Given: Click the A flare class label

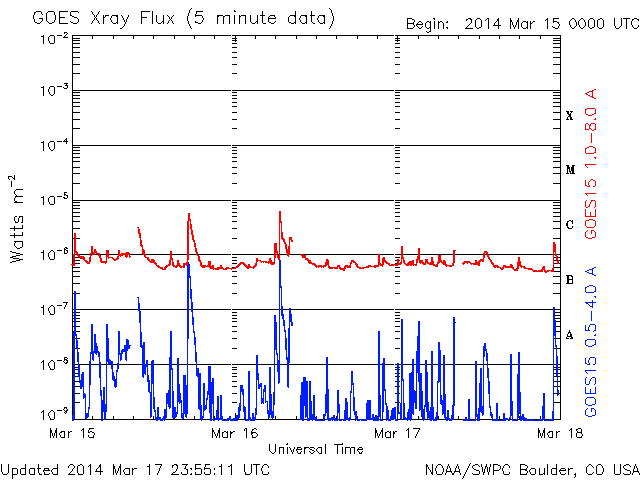Looking at the screenshot, I should [570, 335].
